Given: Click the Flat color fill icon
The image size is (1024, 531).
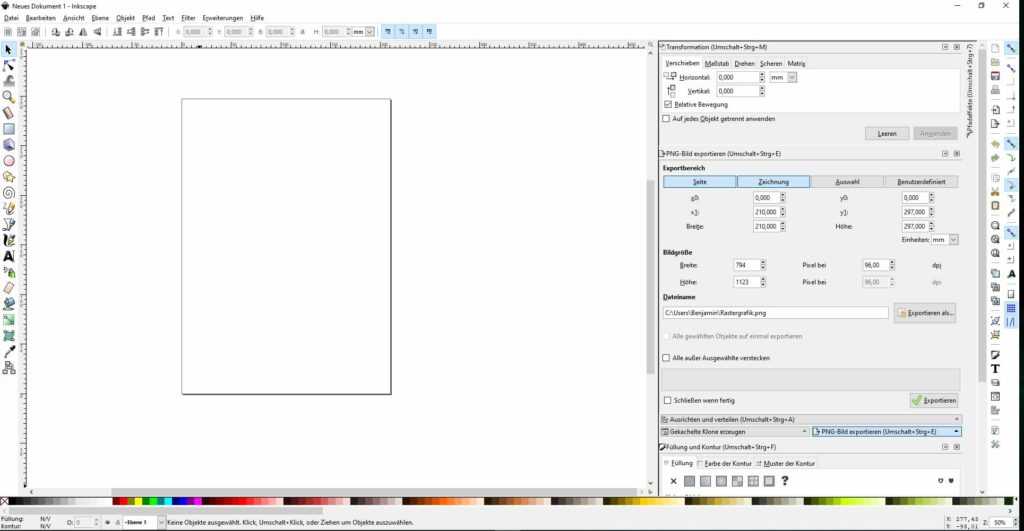Looking at the screenshot, I should [x=690, y=481].
